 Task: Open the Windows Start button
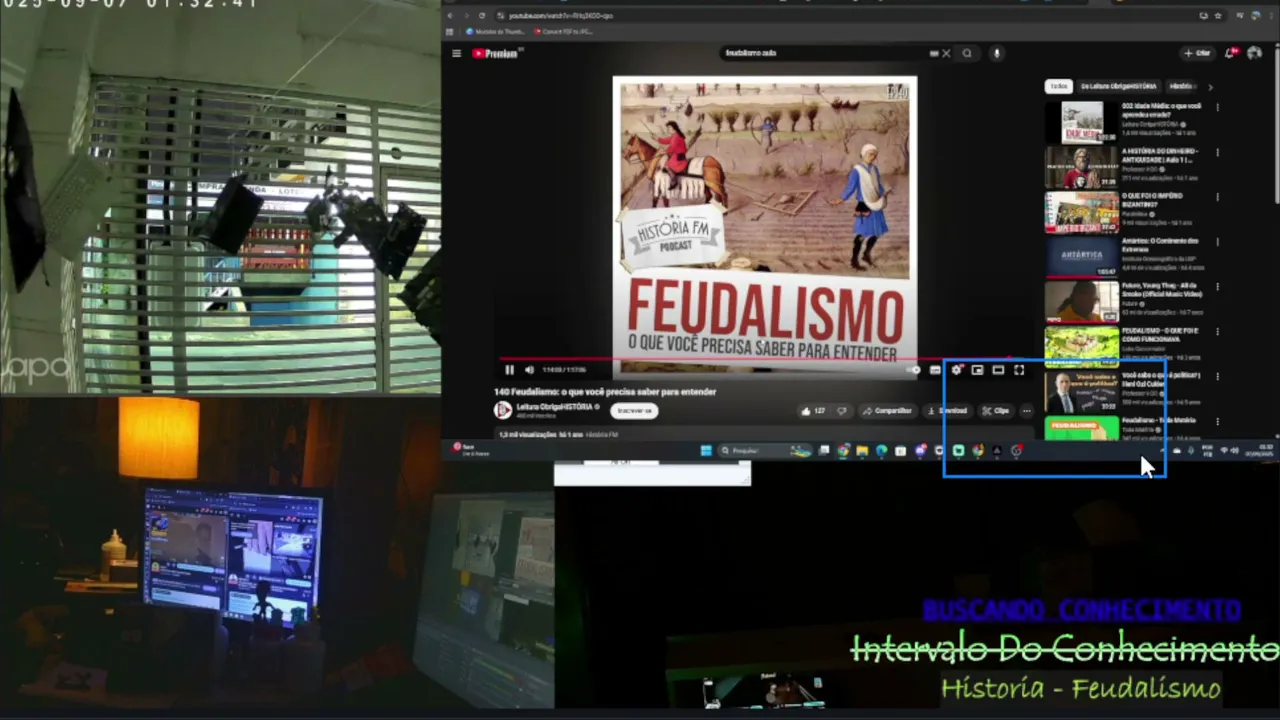[x=706, y=451]
